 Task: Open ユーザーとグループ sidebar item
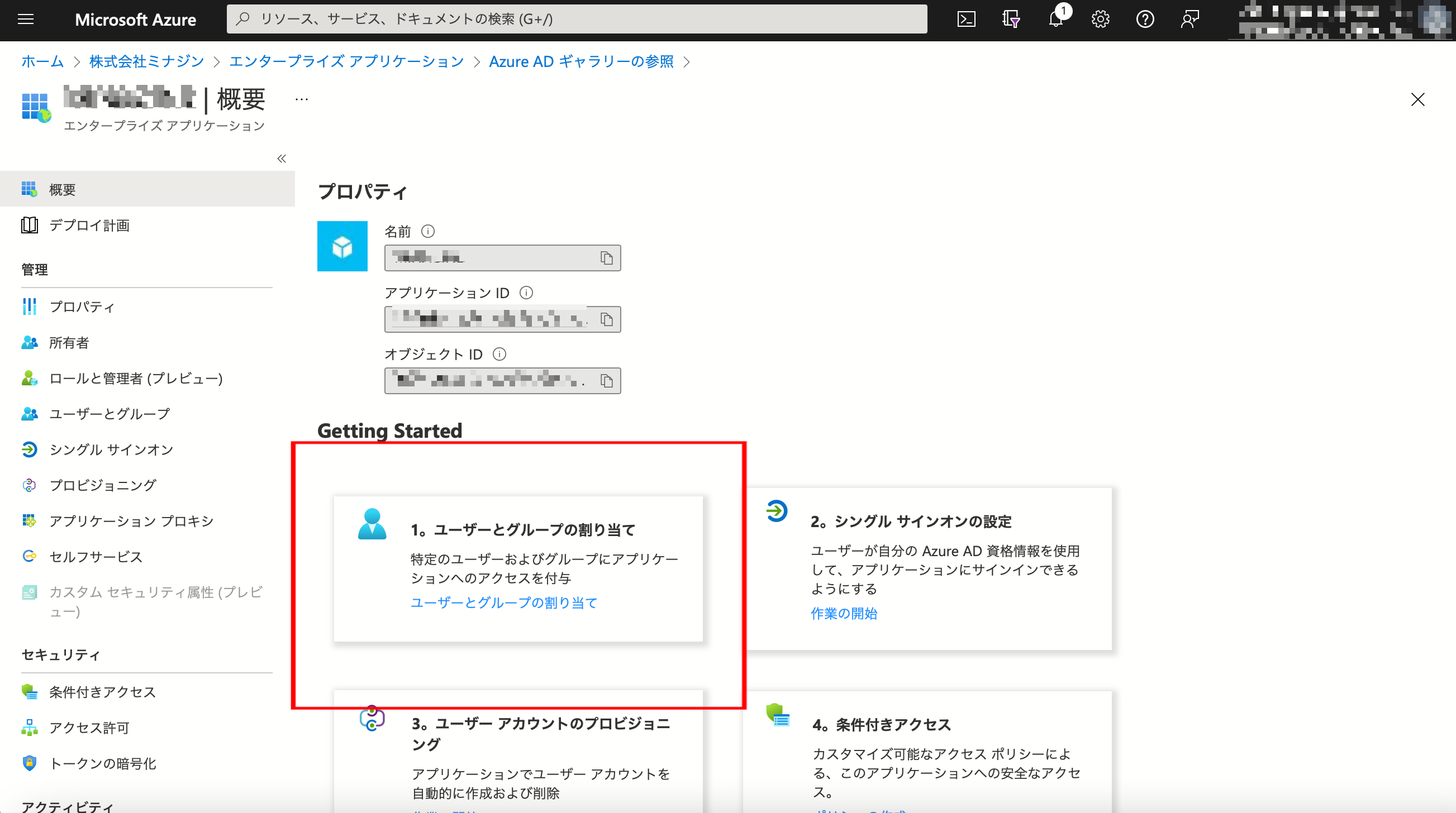tap(109, 414)
